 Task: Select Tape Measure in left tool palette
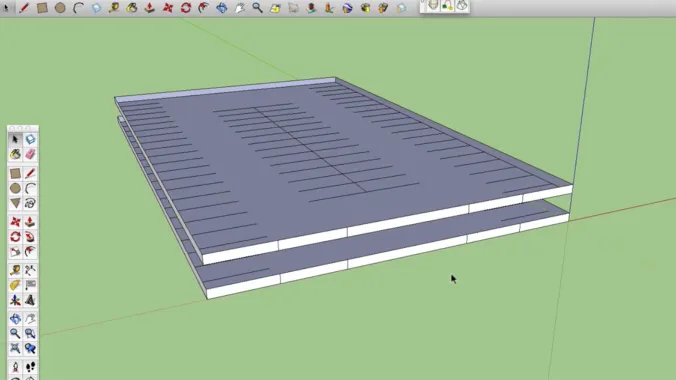pos(15,270)
